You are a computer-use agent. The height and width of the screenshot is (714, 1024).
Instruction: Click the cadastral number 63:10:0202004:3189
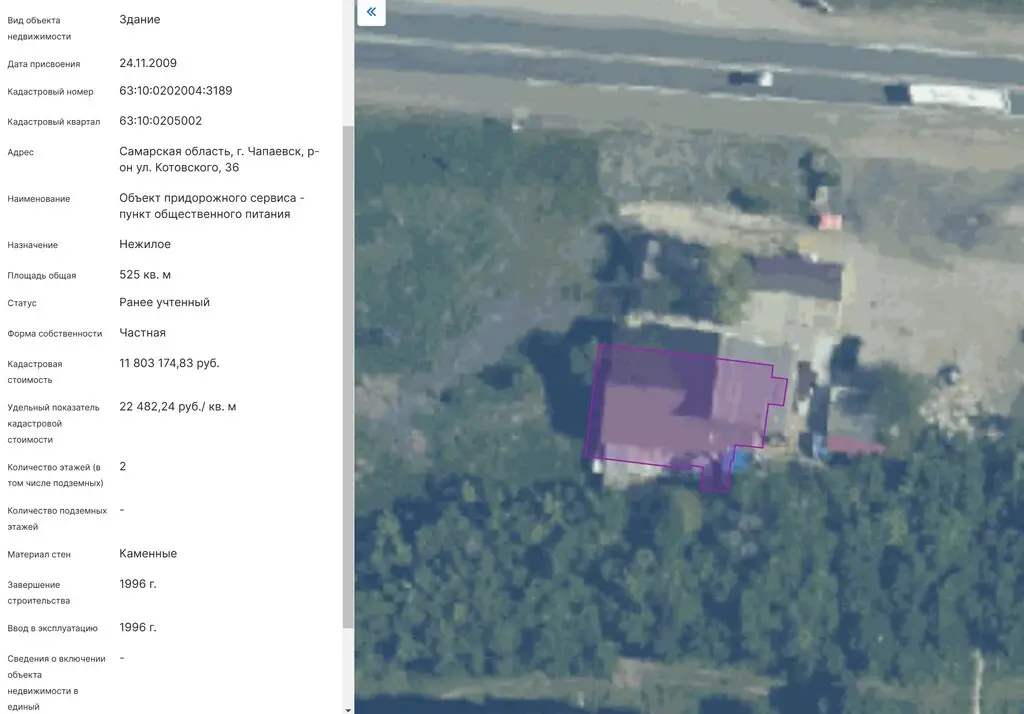pyautogui.click(x=176, y=91)
